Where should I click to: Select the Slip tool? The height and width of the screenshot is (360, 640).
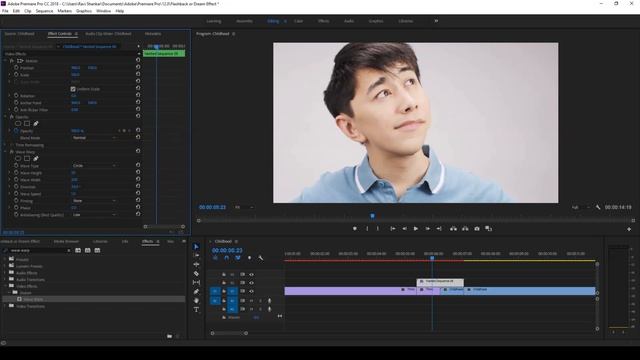coord(196,282)
